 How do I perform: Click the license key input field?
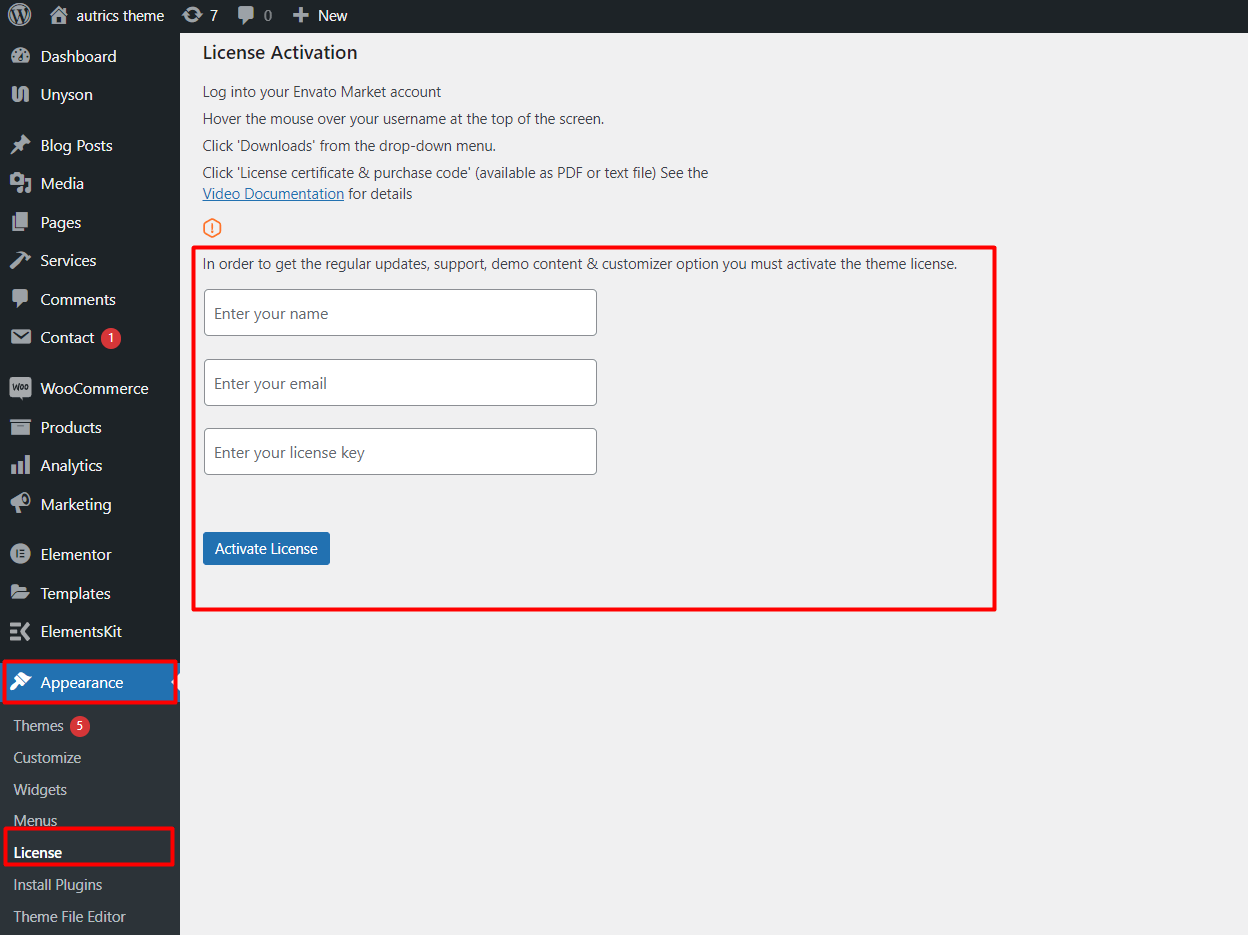coord(400,451)
